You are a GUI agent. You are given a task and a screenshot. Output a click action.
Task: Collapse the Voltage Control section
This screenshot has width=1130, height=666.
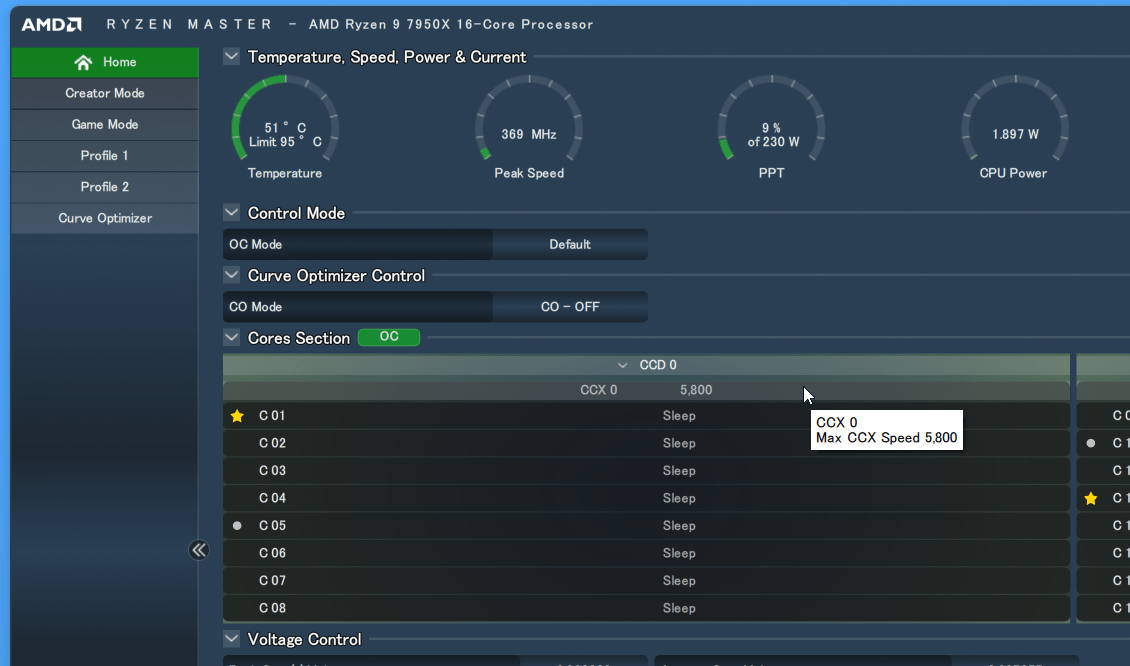[x=231, y=639]
